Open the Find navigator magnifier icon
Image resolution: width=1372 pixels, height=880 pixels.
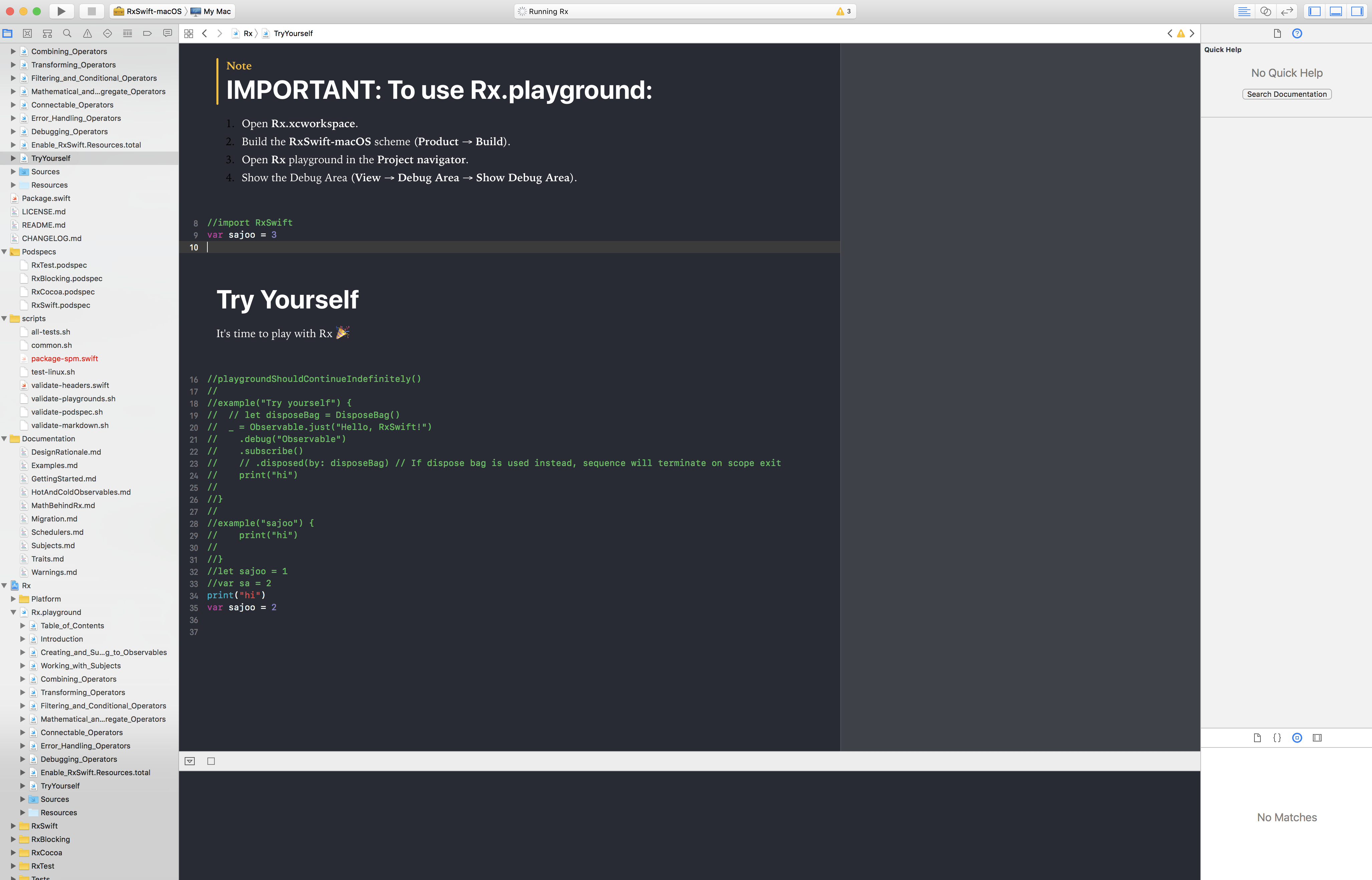click(x=67, y=33)
